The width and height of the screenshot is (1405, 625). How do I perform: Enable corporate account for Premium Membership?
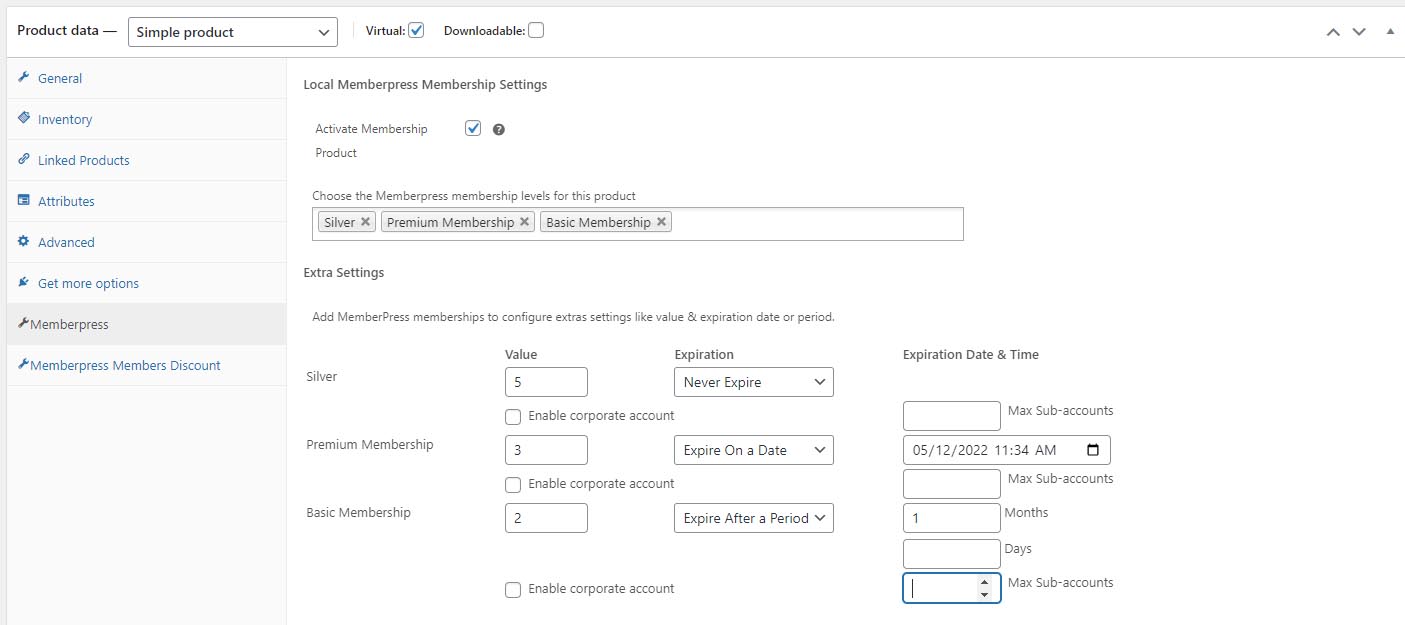[513, 484]
